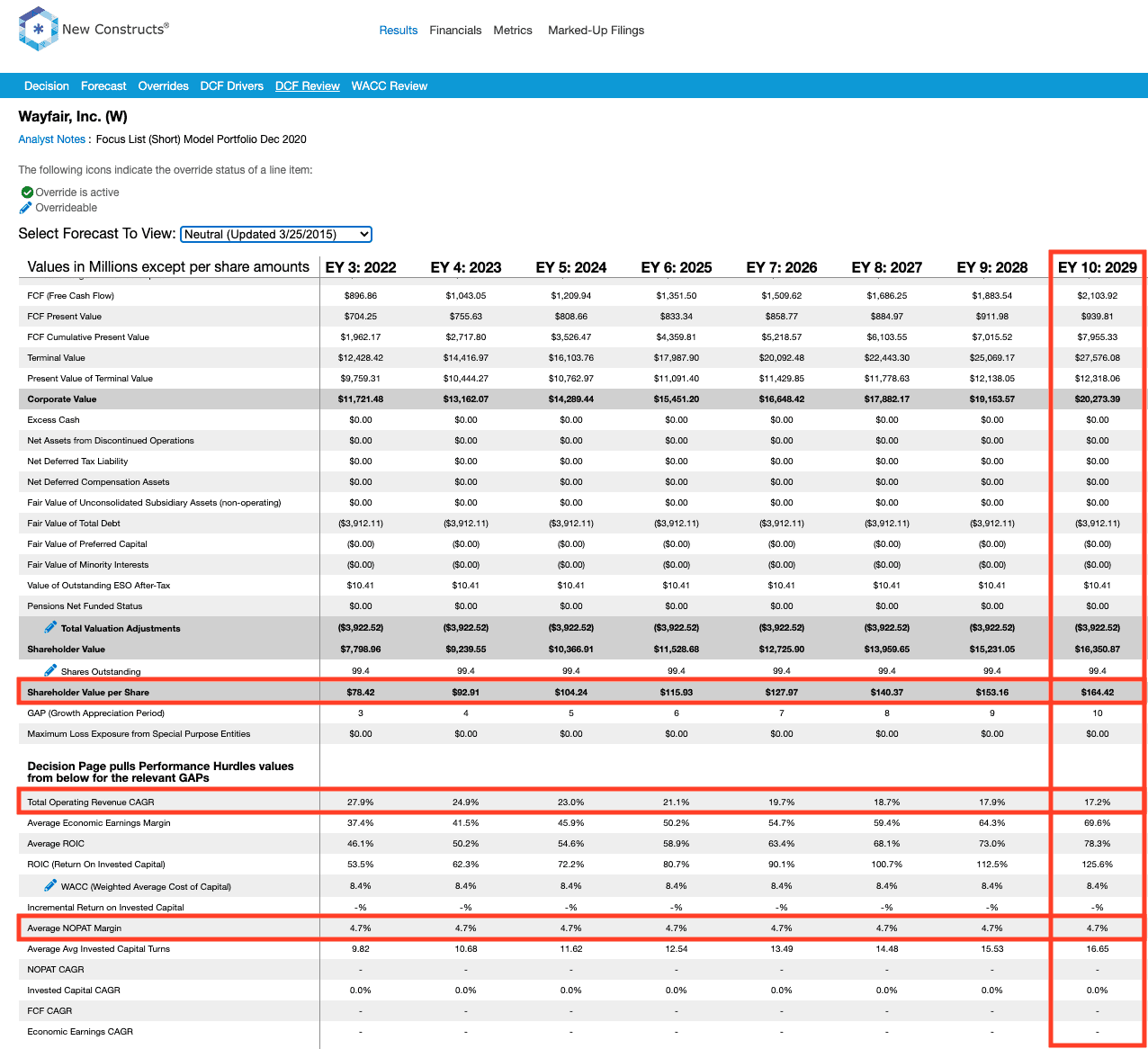The image size is (1148, 1049).
Task: Click the EY 5: 2024 column header
Action: (x=571, y=267)
